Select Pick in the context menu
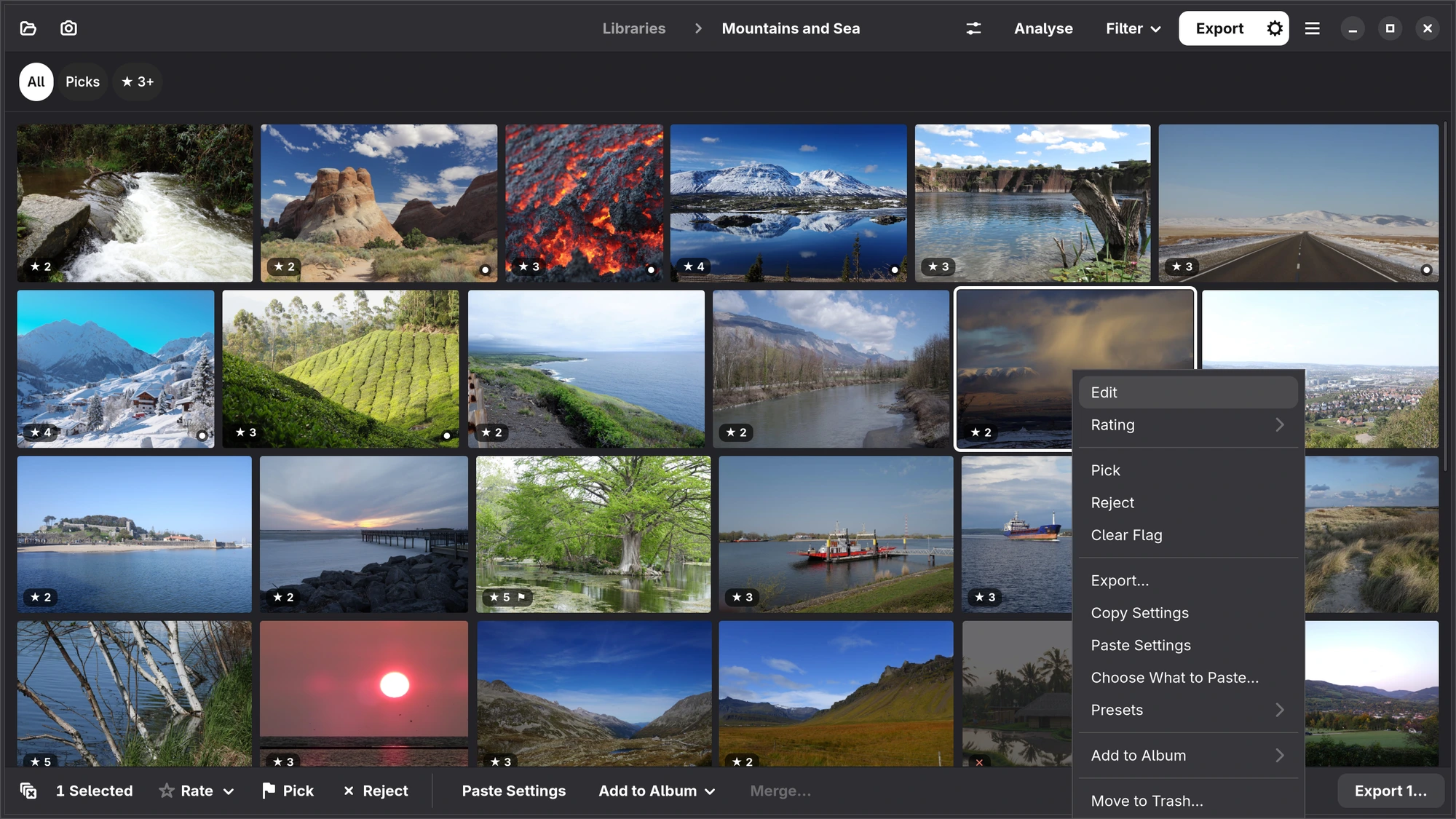This screenshot has width=1456, height=819. coord(1188,470)
